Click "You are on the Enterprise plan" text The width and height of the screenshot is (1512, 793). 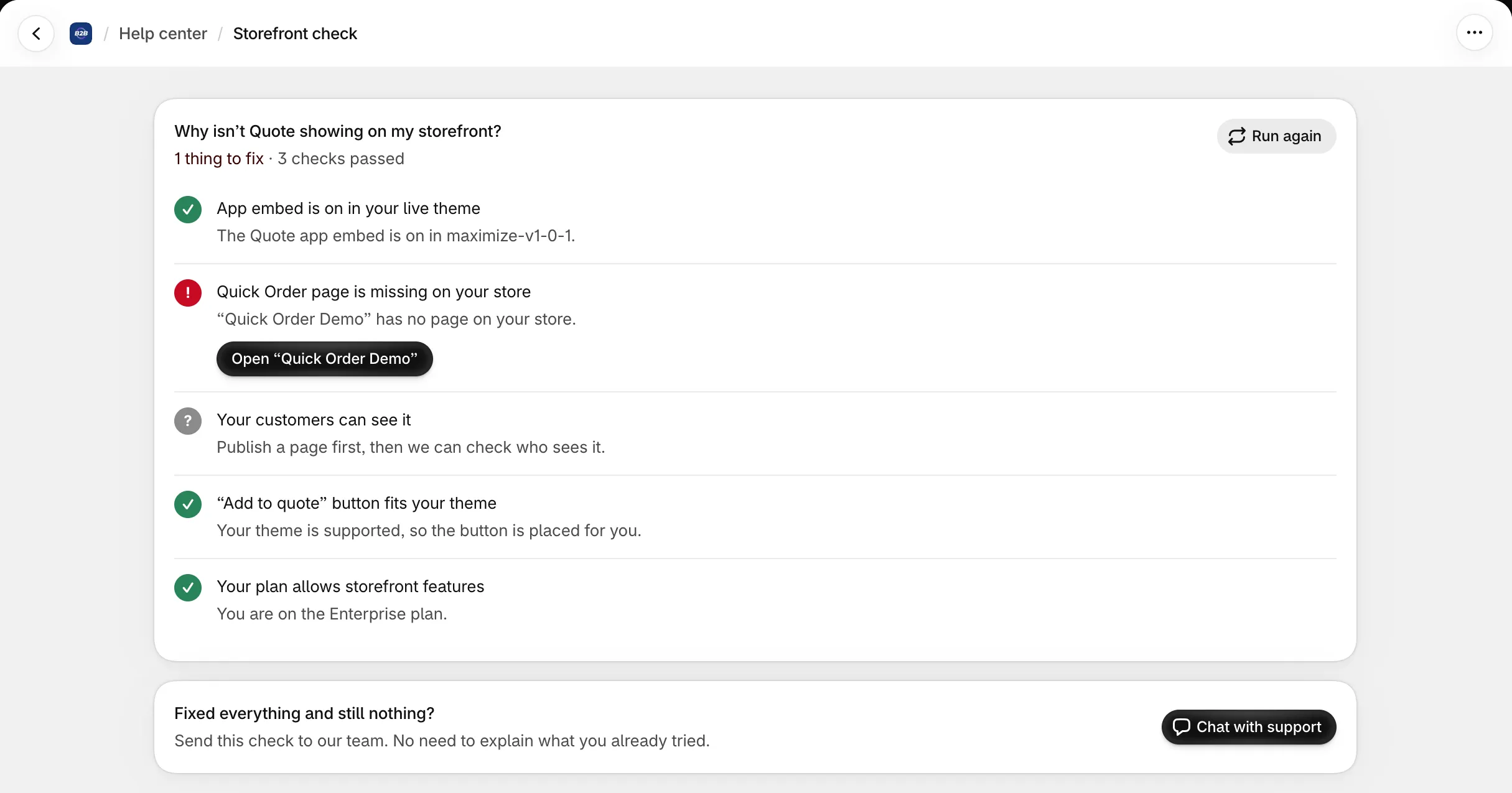pyautogui.click(x=332, y=614)
